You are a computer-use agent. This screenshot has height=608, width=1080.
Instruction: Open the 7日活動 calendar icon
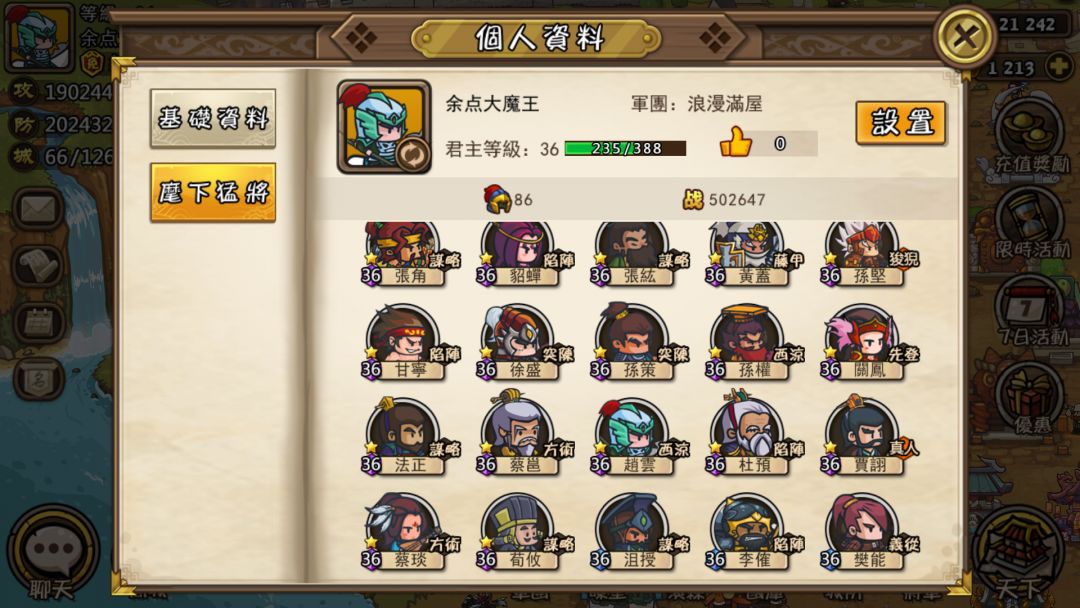(x=1030, y=311)
